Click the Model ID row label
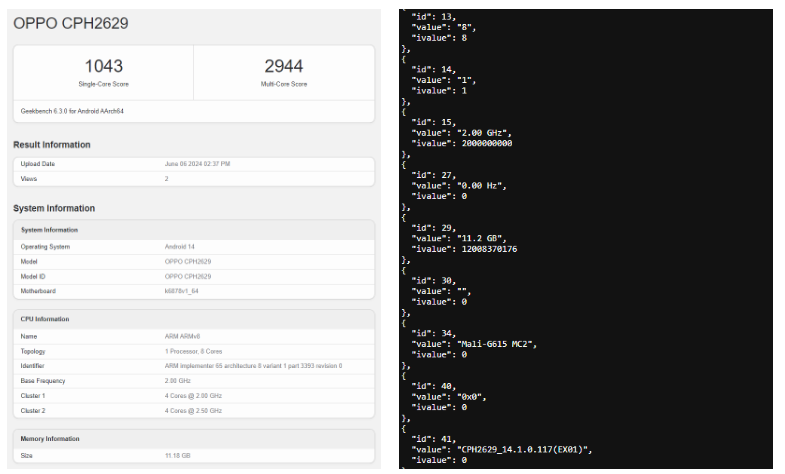785x474 pixels. click(33, 276)
